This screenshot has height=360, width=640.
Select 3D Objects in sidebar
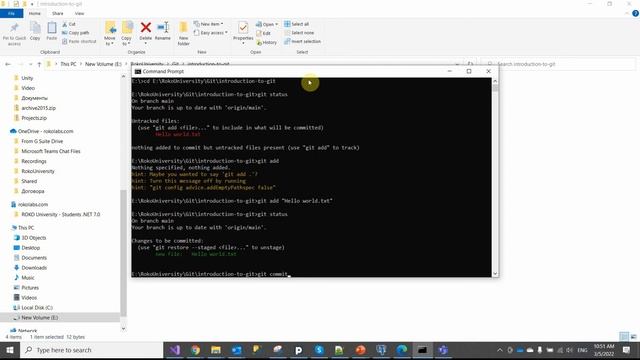tap(33, 238)
